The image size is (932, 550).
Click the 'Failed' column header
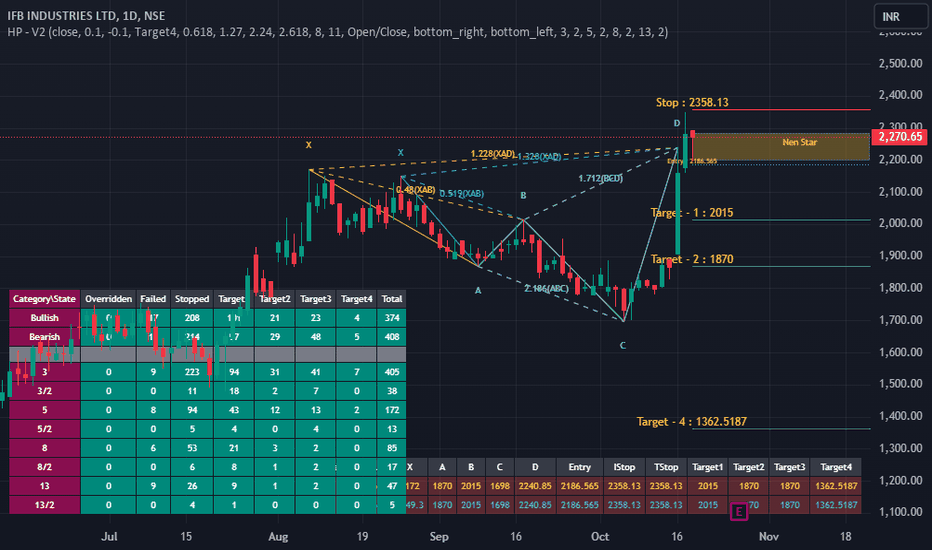tap(153, 299)
